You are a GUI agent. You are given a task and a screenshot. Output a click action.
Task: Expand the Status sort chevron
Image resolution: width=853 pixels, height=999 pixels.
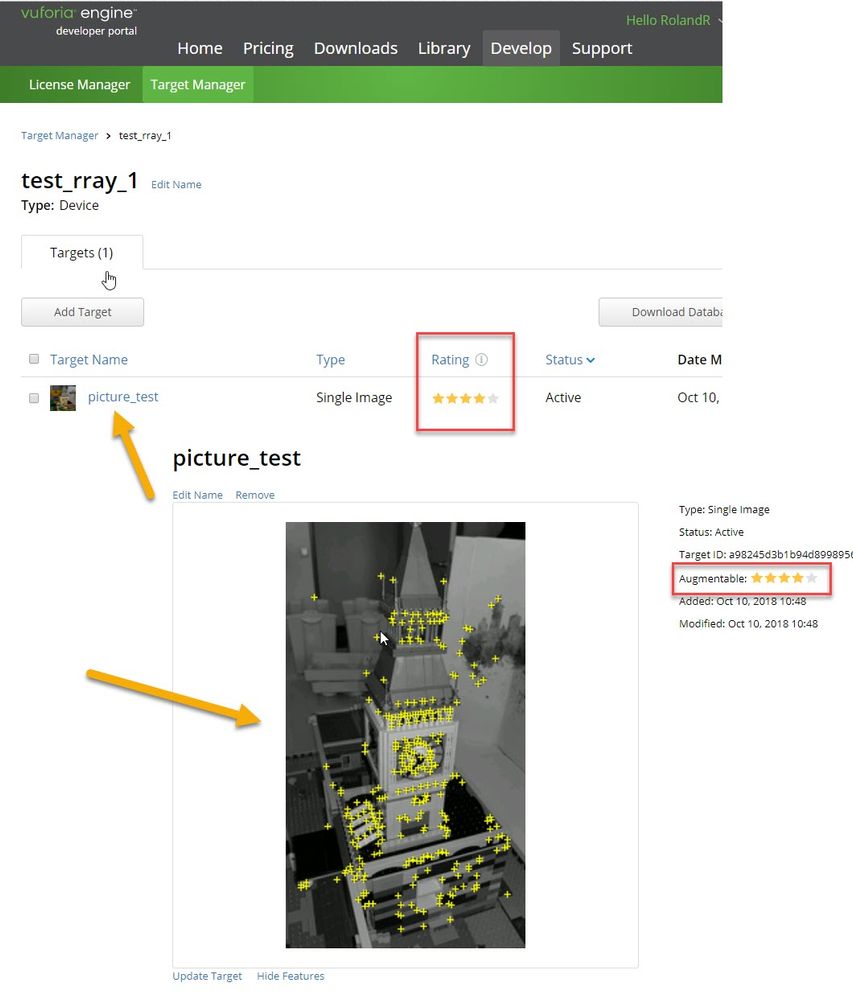(591, 361)
